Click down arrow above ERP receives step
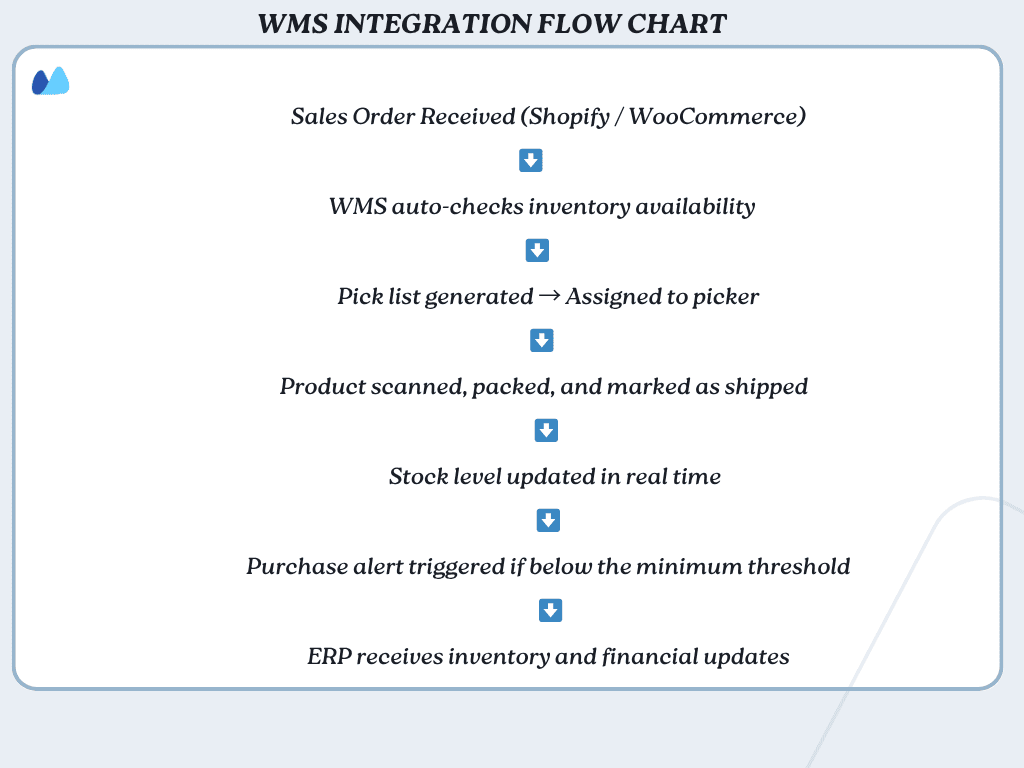The image size is (1024, 768). coord(550,610)
